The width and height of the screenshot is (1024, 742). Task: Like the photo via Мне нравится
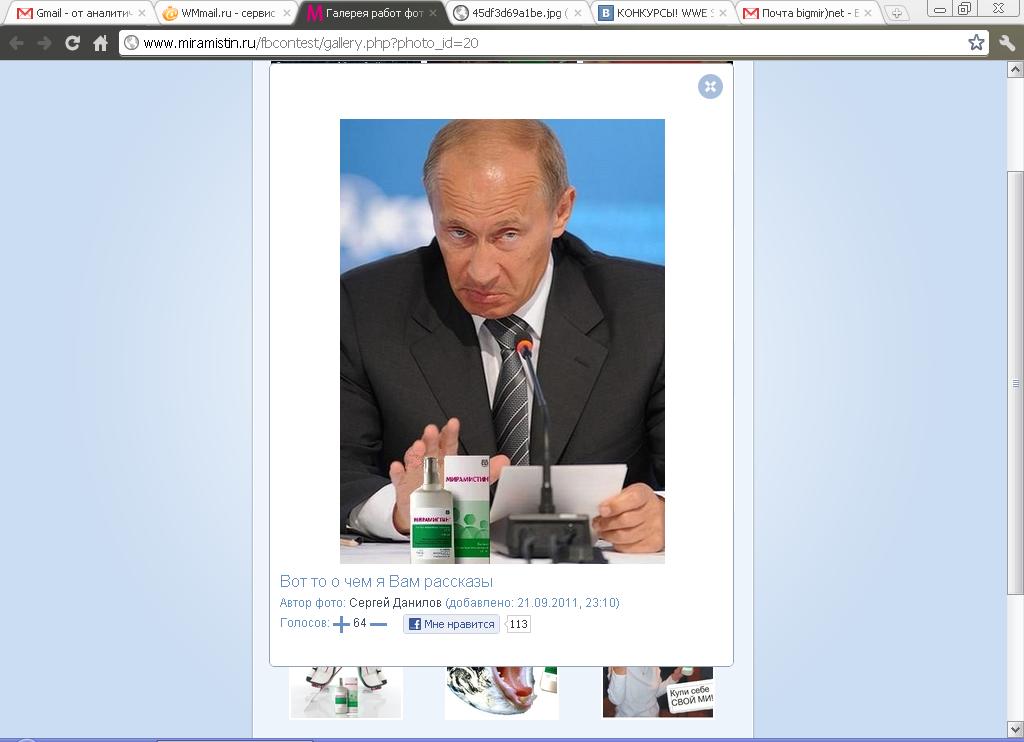[x=451, y=624]
